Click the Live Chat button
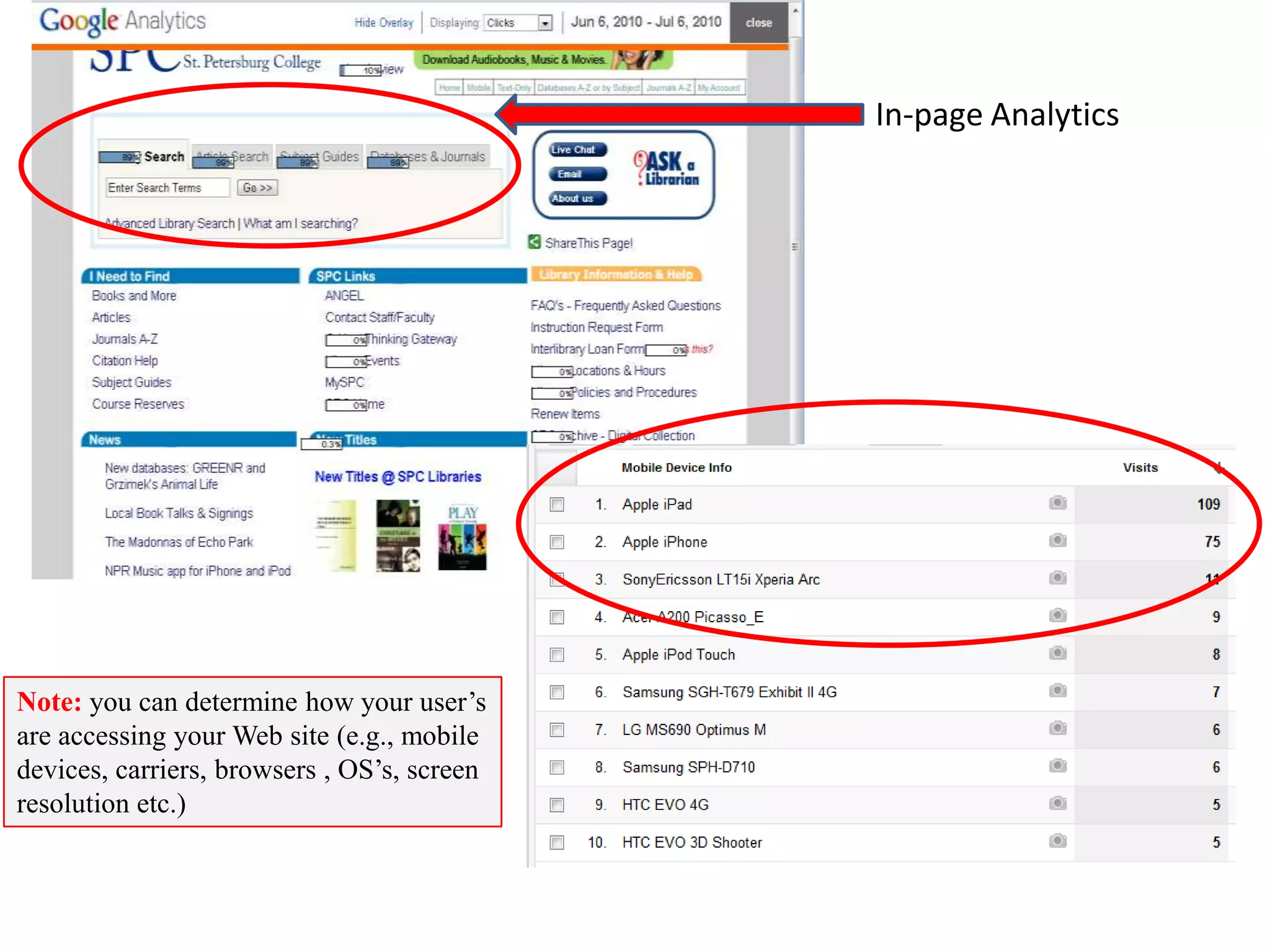Screen dimensions: 1270x952 point(577,150)
